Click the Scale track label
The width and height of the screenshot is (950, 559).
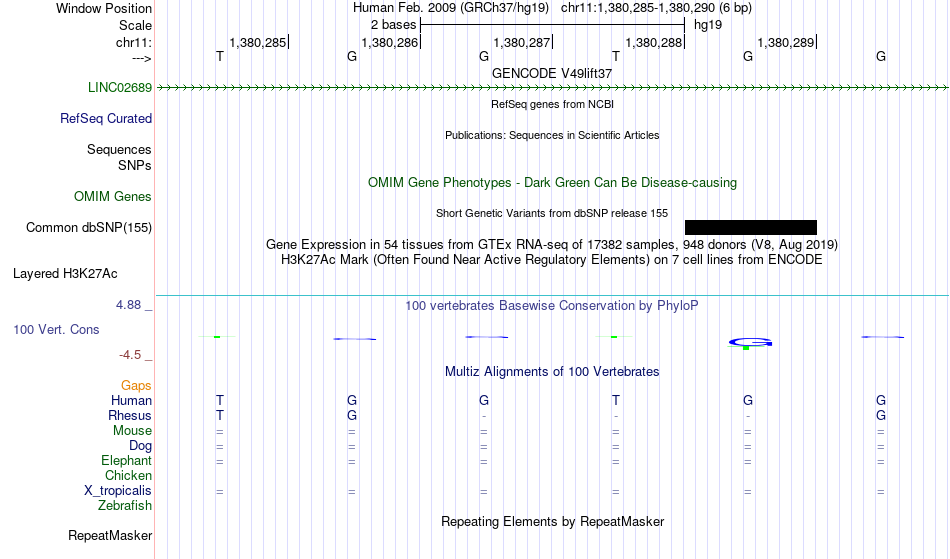click(135, 25)
